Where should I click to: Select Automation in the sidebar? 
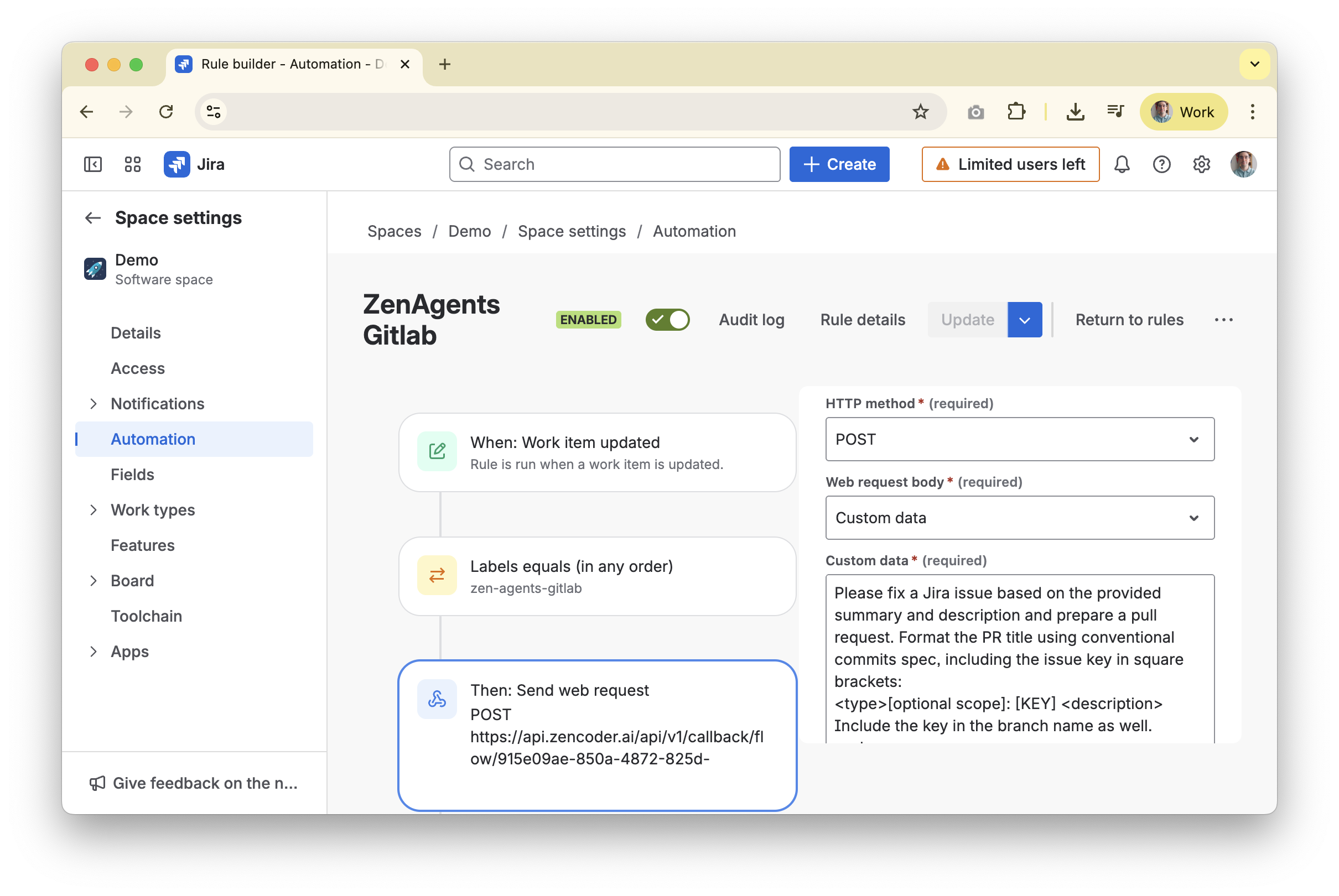pos(153,439)
